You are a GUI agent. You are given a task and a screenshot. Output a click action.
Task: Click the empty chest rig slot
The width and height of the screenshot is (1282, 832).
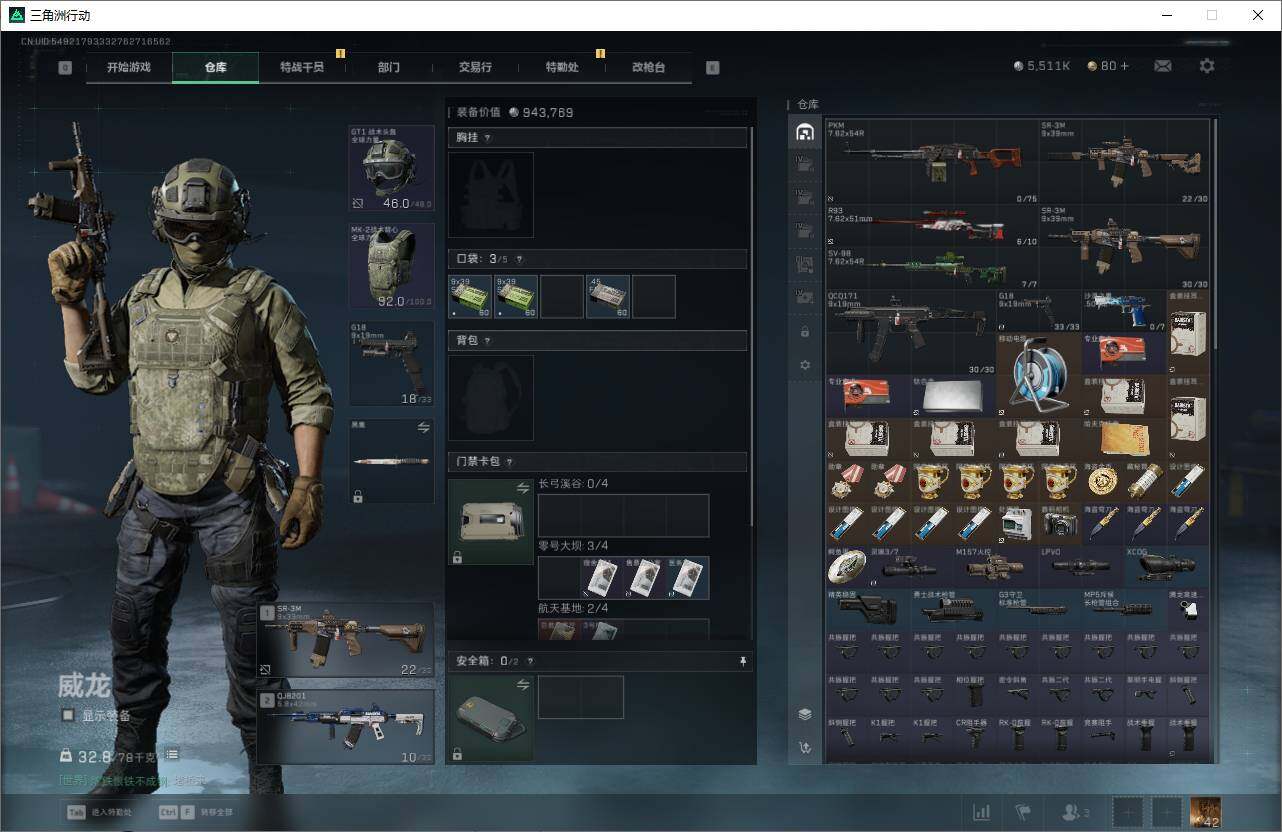pos(491,195)
